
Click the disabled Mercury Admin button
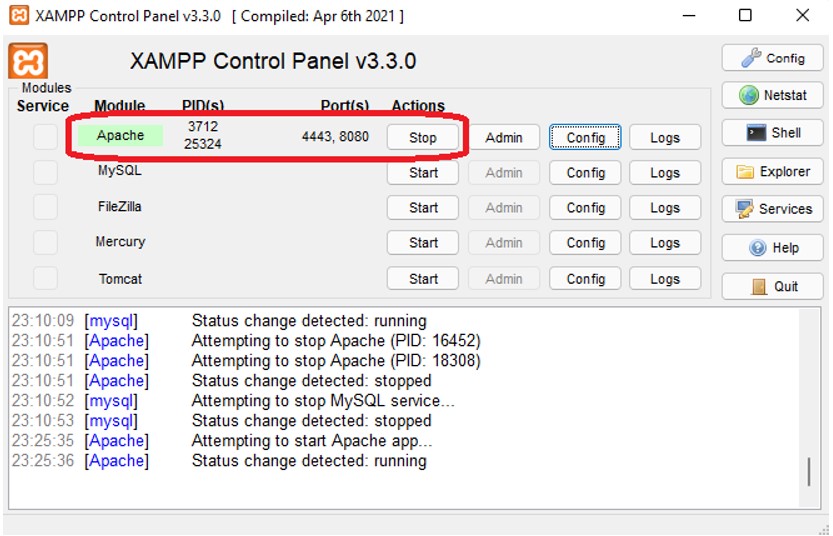(x=504, y=243)
